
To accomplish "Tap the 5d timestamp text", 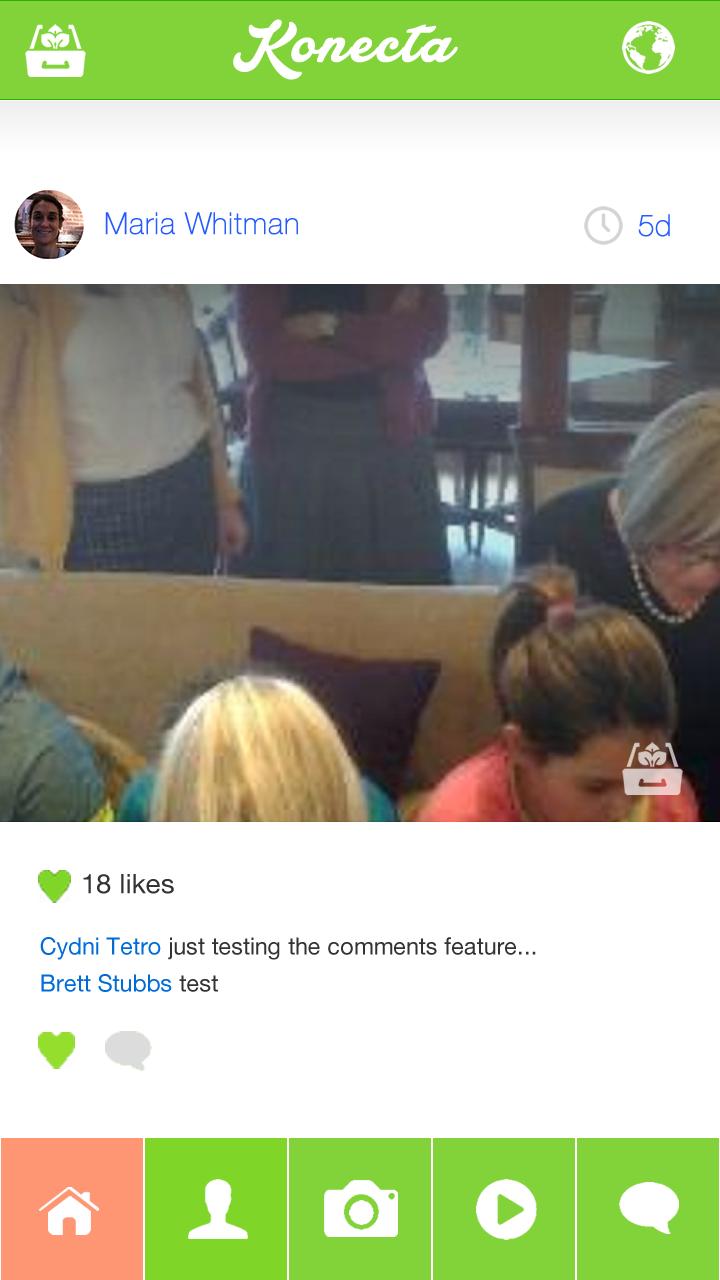I will [x=654, y=226].
